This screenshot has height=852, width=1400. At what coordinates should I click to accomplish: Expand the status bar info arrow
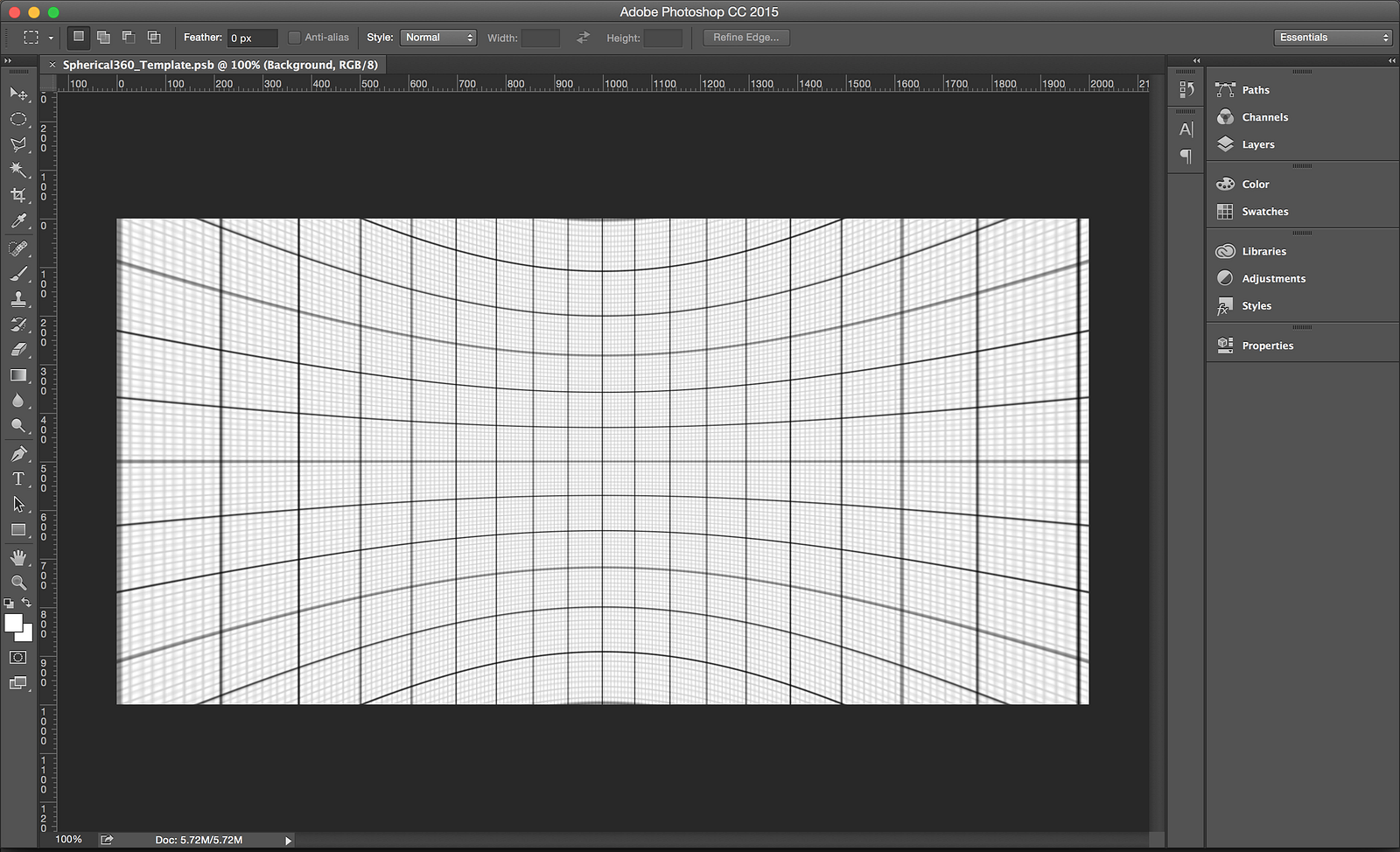tap(288, 841)
